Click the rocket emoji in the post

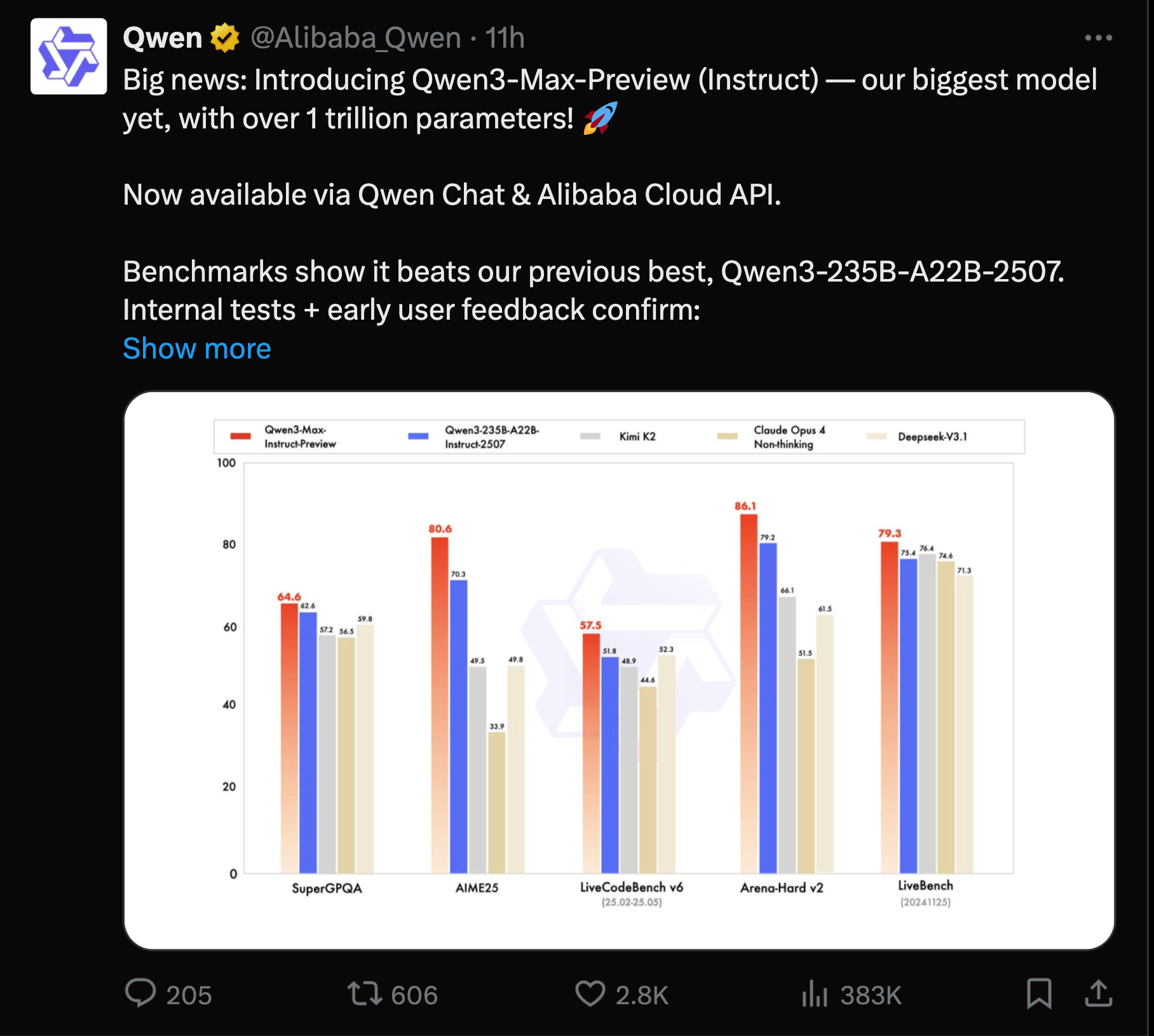pyautogui.click(x=600, y=118)
